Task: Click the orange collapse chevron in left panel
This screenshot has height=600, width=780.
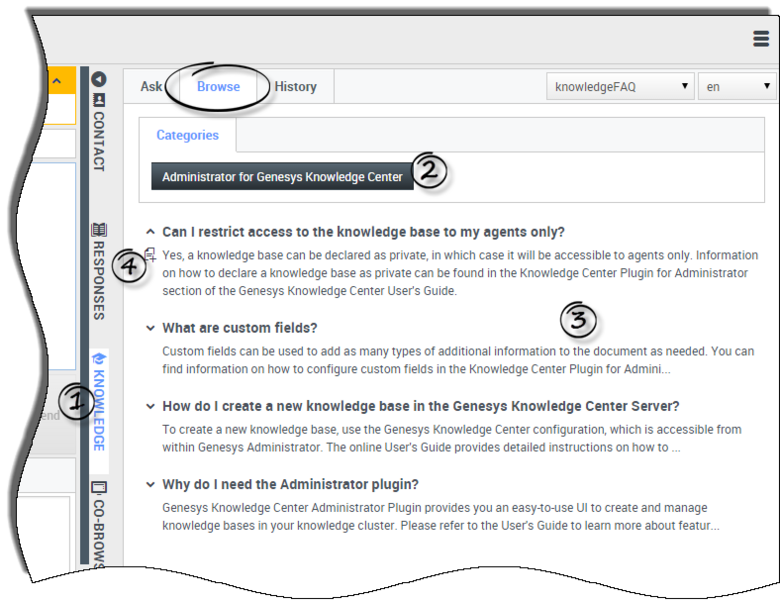Action: [x=57, y=81]
